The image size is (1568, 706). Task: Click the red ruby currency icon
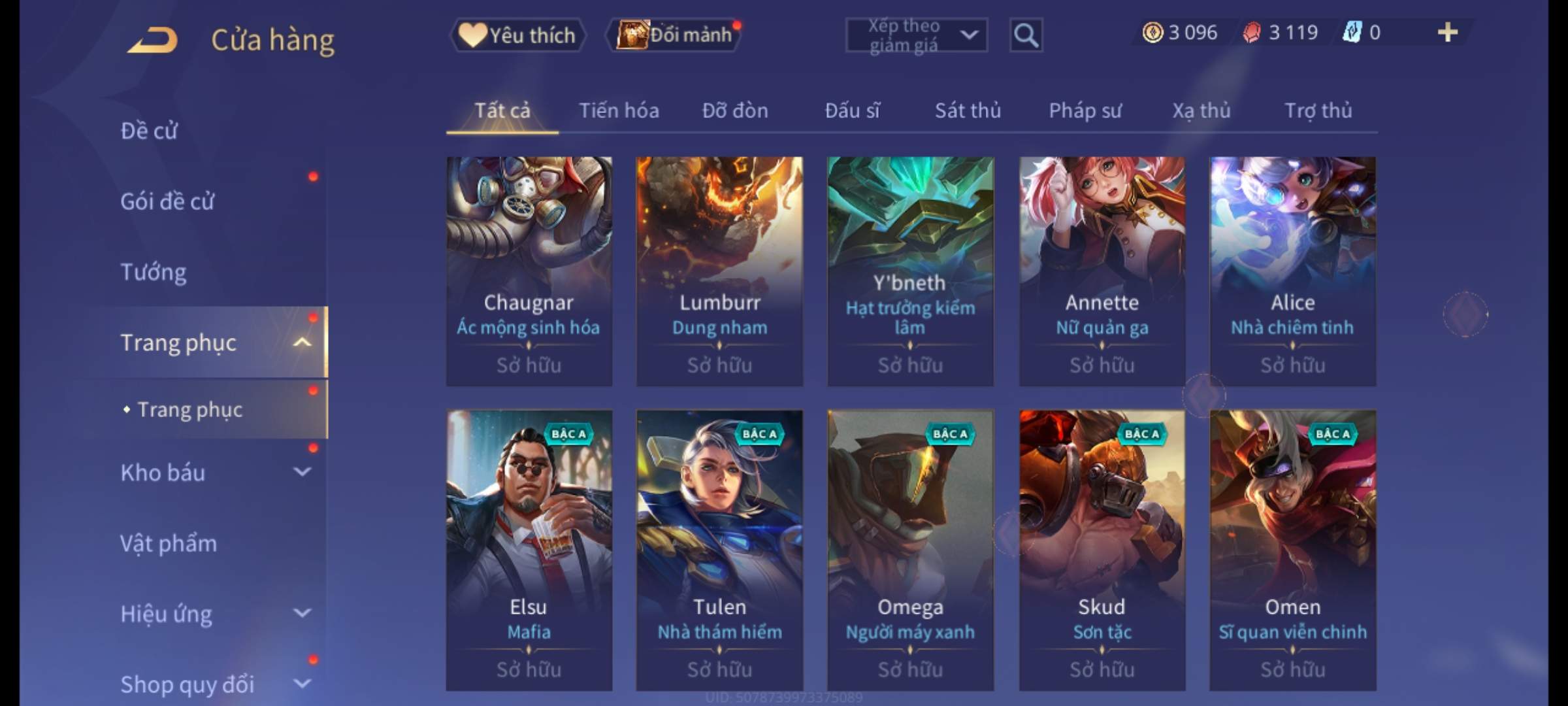[x=1252, y=33]
